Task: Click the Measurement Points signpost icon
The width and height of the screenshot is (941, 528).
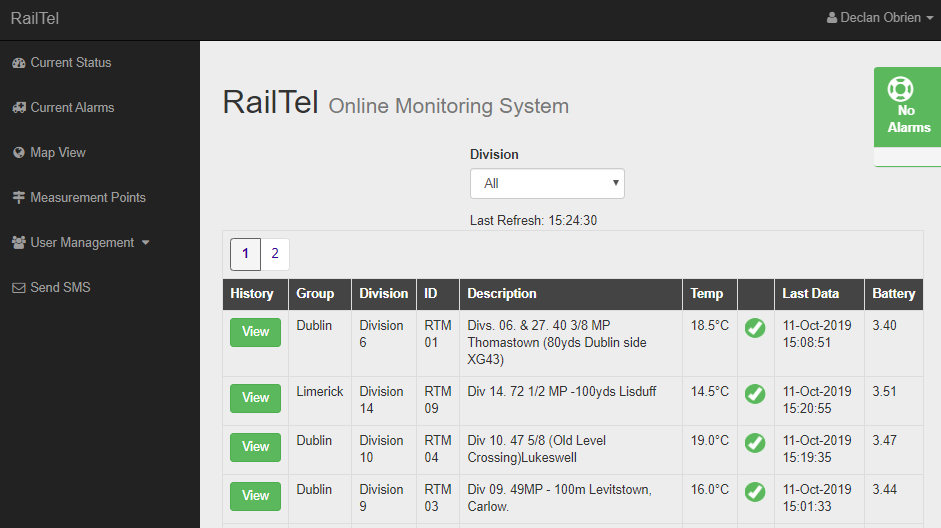Action: [x=18, y=198]
